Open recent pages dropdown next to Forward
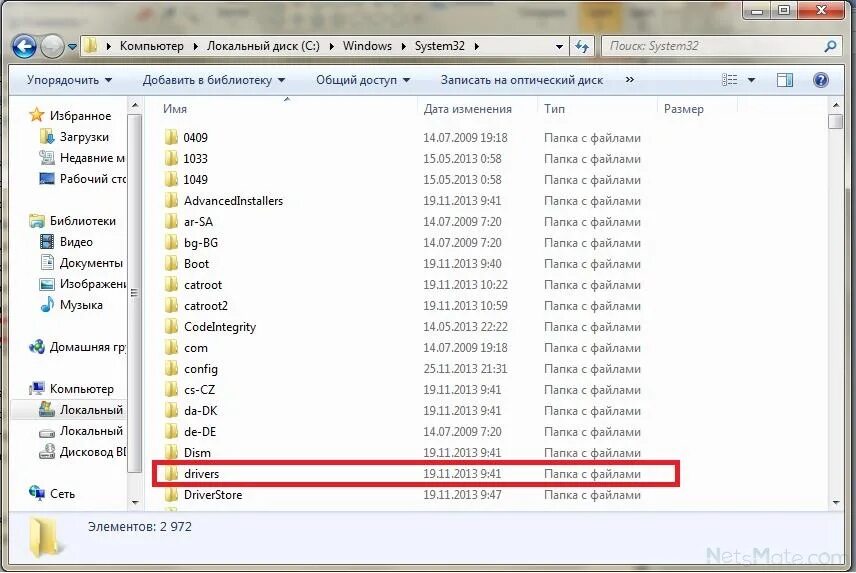Image resolution: width=856 pixels, height=573 pixels. click(x=72, y=47)
